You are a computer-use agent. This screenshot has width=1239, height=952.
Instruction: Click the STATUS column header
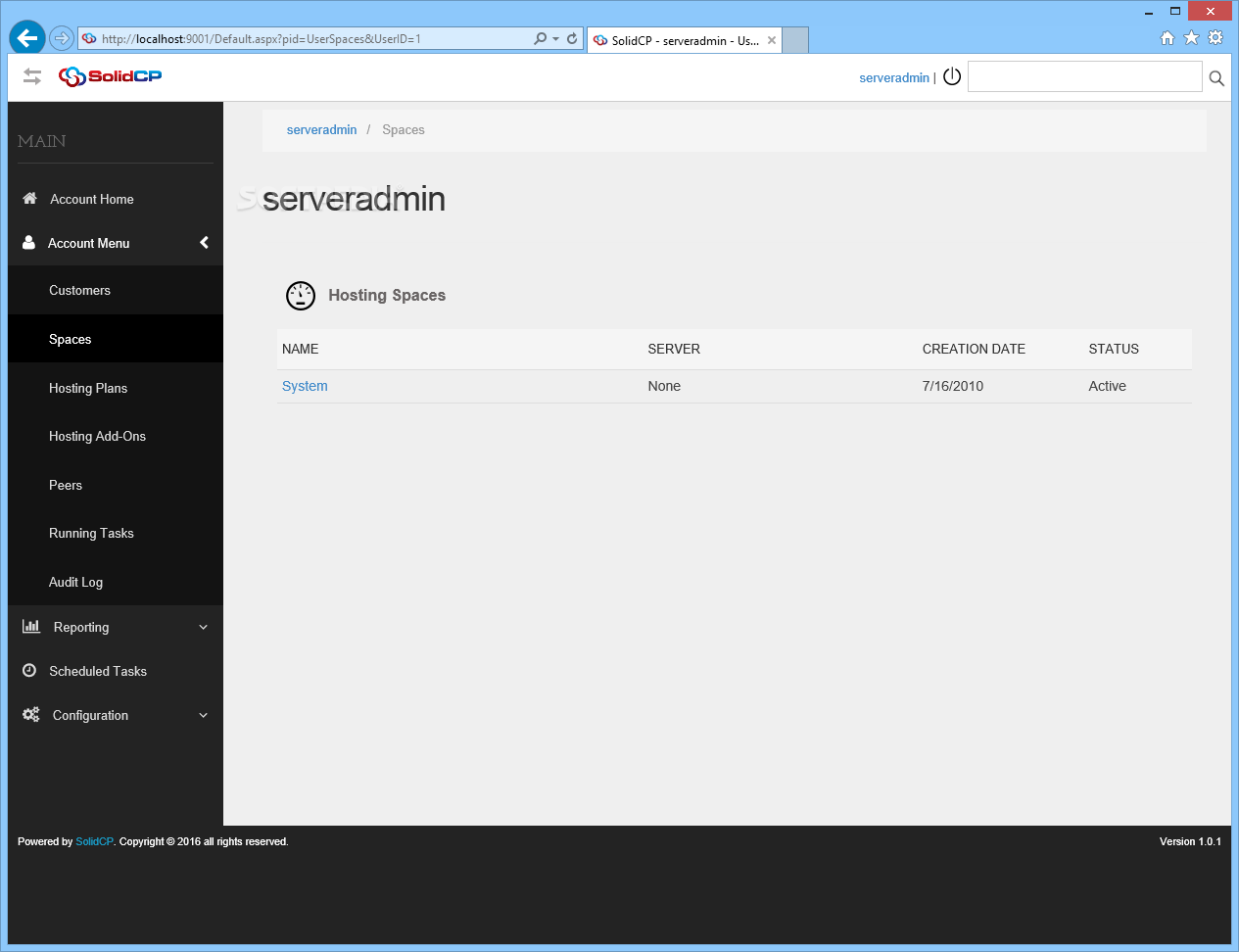[1114, 349]
